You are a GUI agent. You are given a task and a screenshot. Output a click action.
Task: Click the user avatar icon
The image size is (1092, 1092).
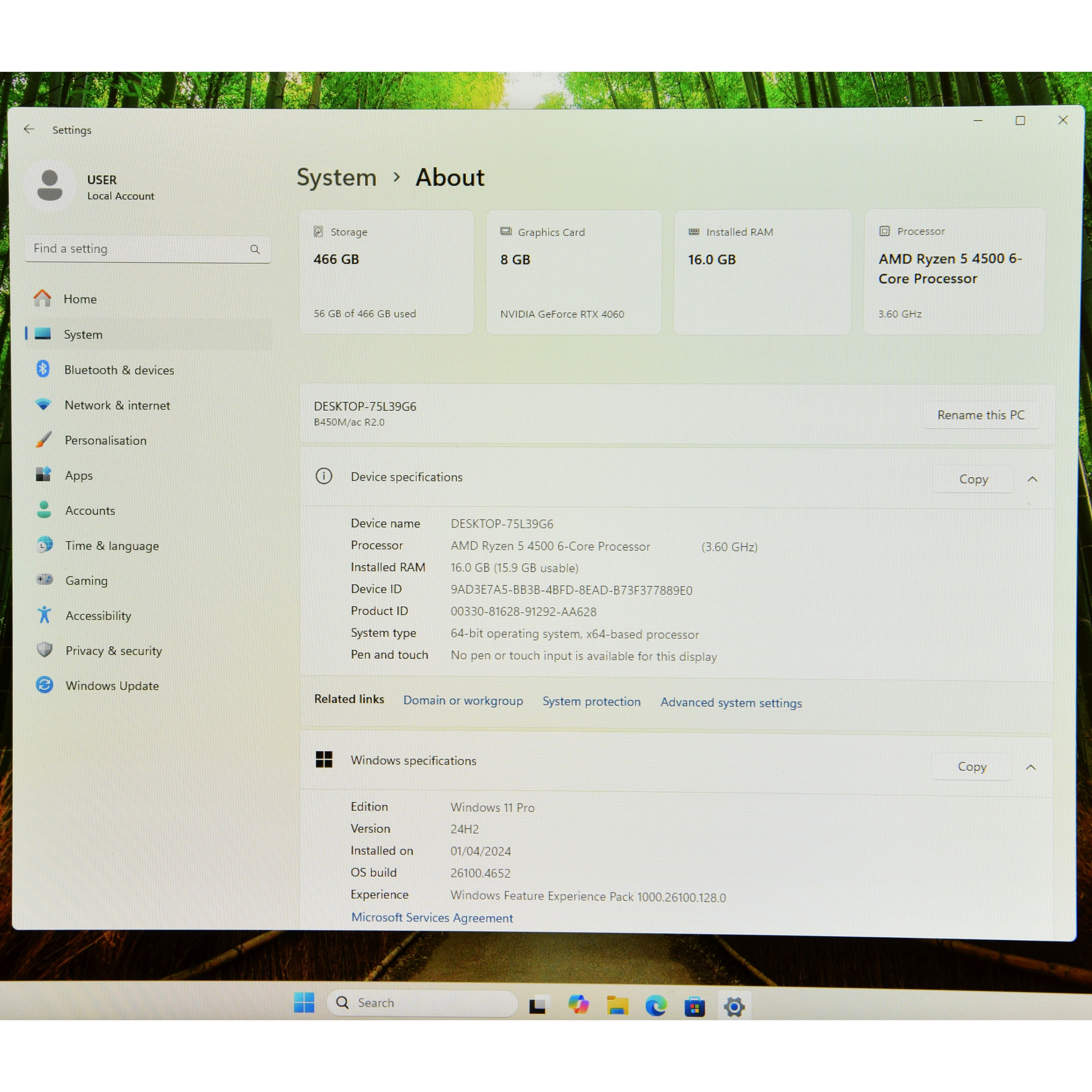[50, 186]
